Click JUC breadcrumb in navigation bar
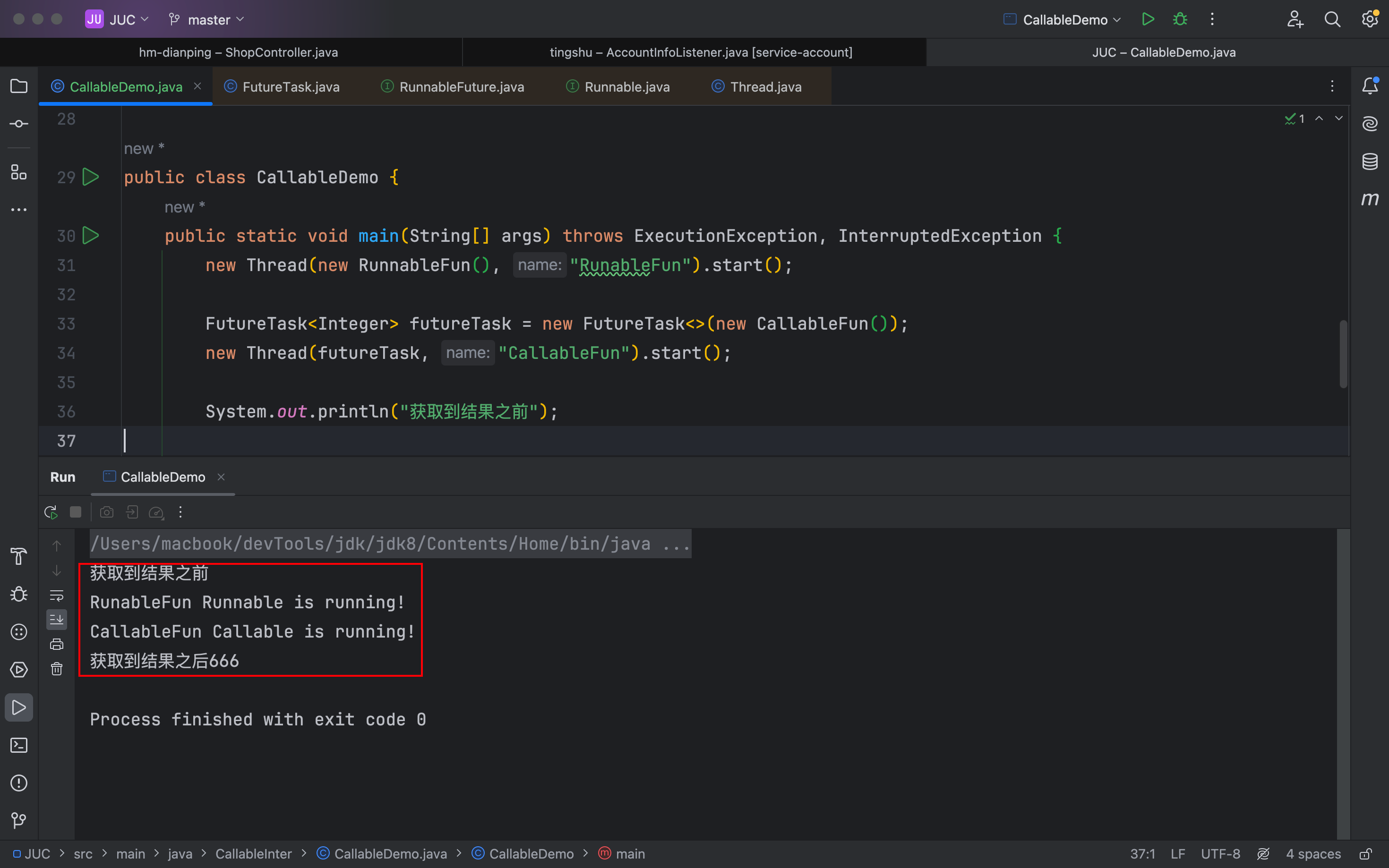The image size is (1389, 868). (x=32, y=854)
